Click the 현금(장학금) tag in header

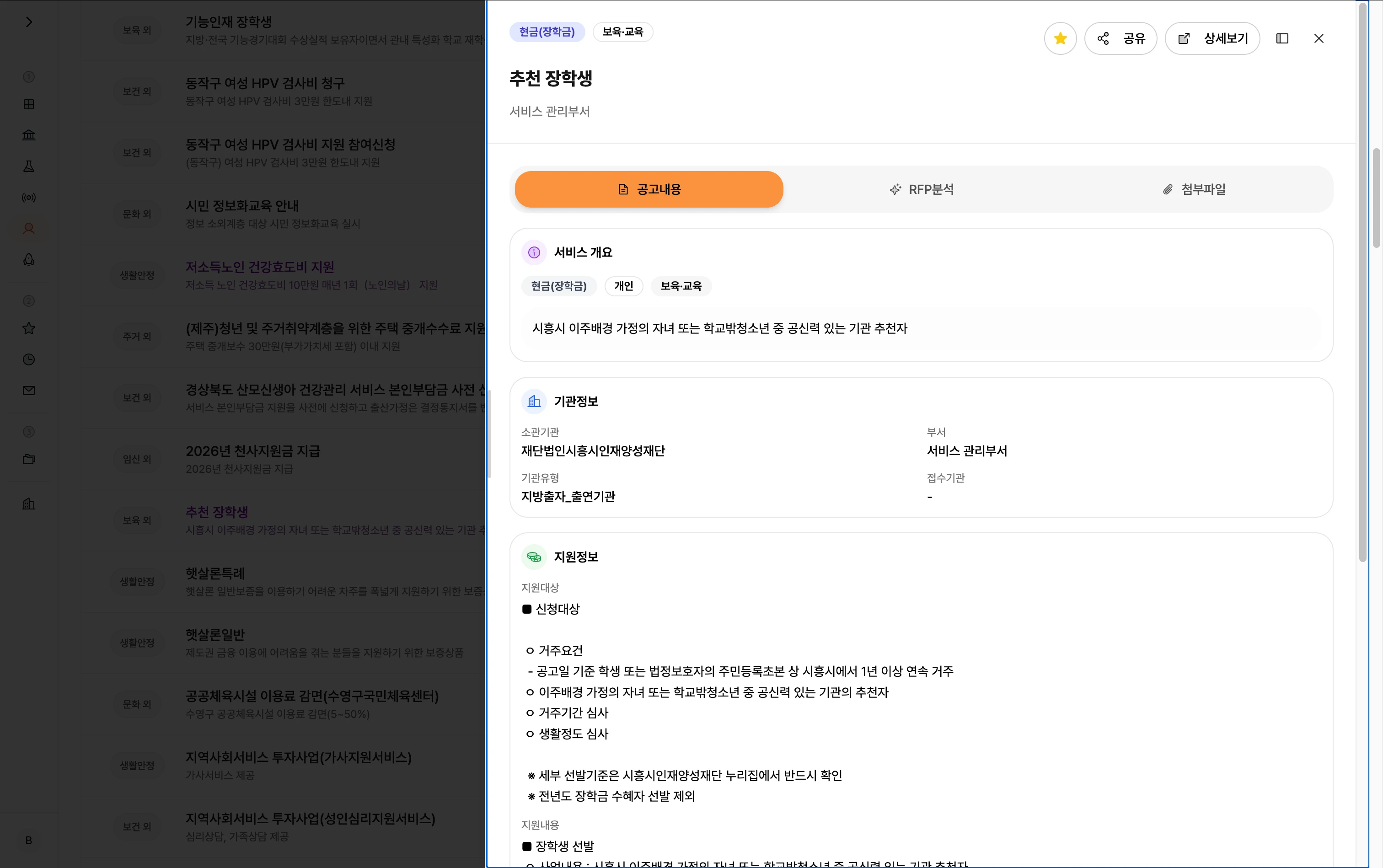pos(547,32)
